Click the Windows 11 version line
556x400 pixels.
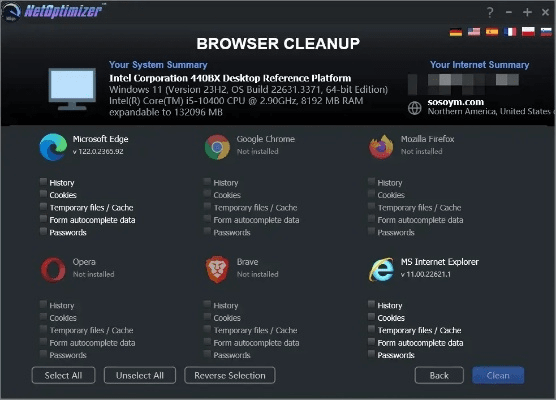click(248, 89)
